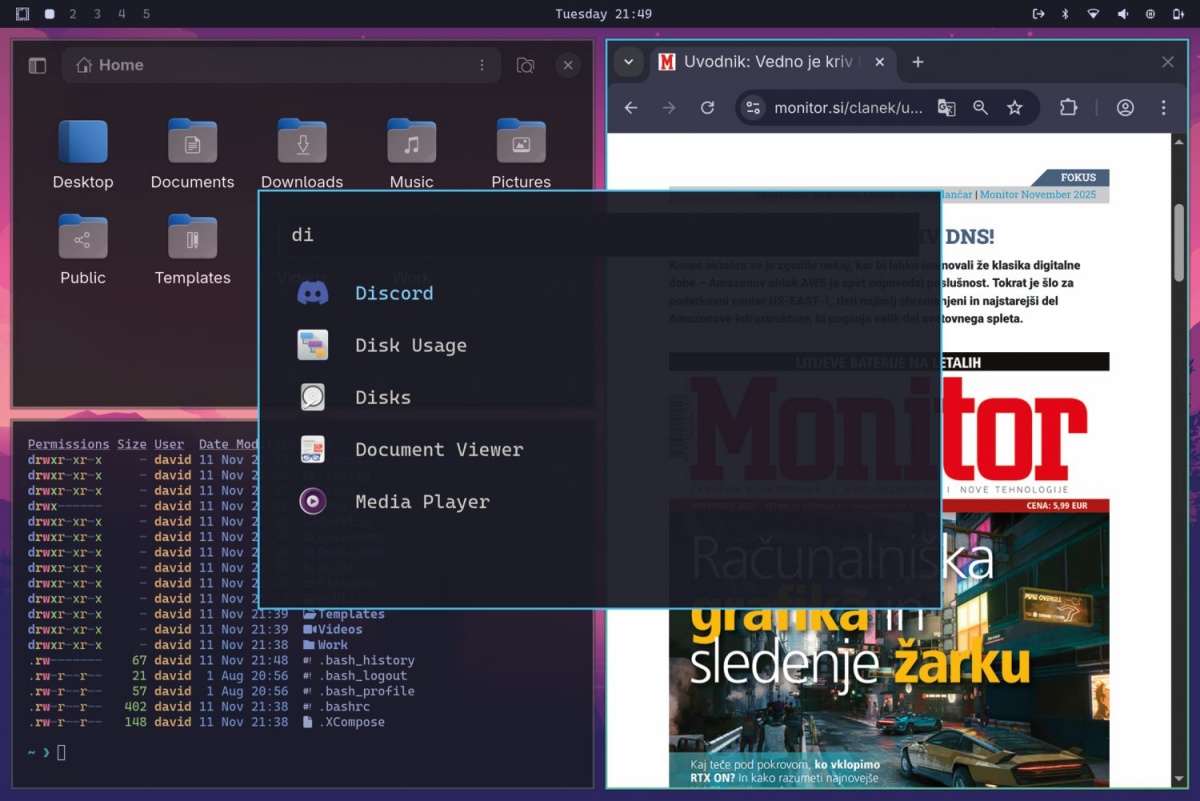
Task: Click the Templates entry in terminal listing
Action: point(344,614)
